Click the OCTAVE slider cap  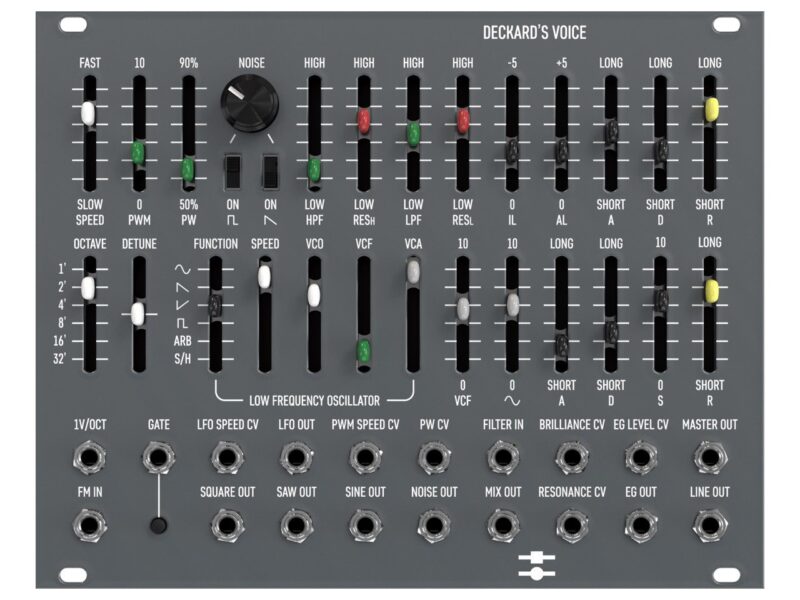point(88,288)
